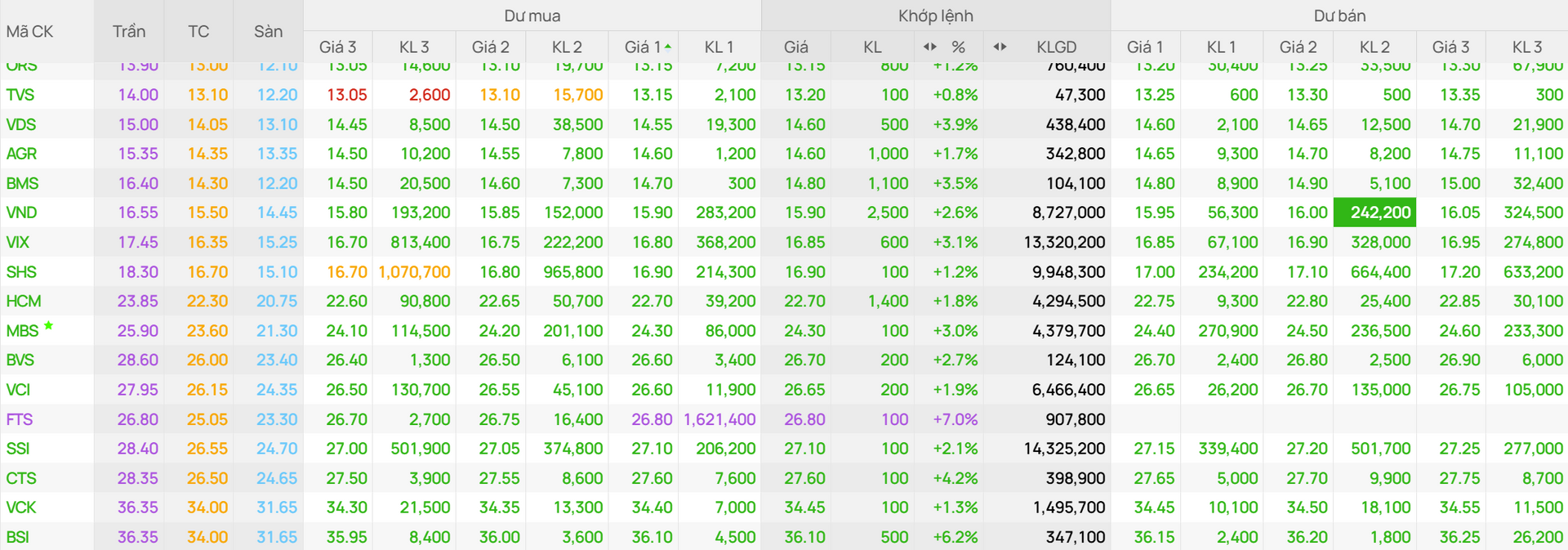This screenshot has width=1568, height=550.
Task: Open the BSI ticker symbol
Action: [x=18, y=537]
